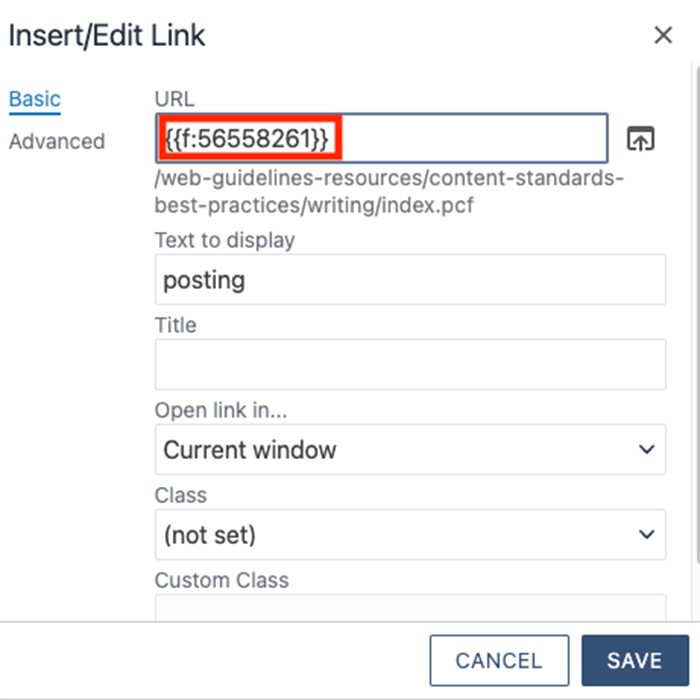Click the Custom Class input field
The image size is (700, 700).
[x=410, y=607]
